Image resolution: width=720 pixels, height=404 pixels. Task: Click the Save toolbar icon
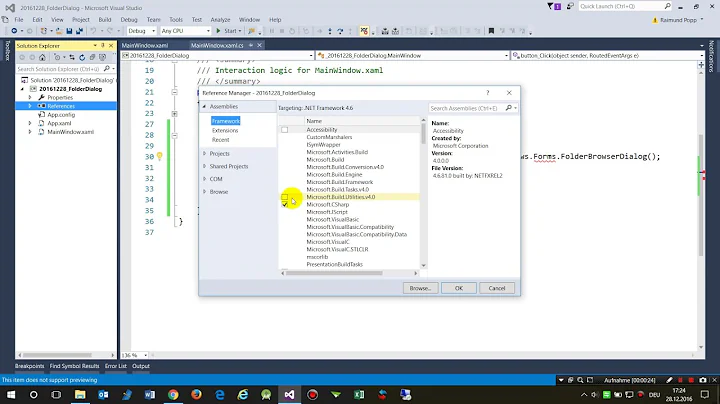pyautogui.click(x=69, y=31)
